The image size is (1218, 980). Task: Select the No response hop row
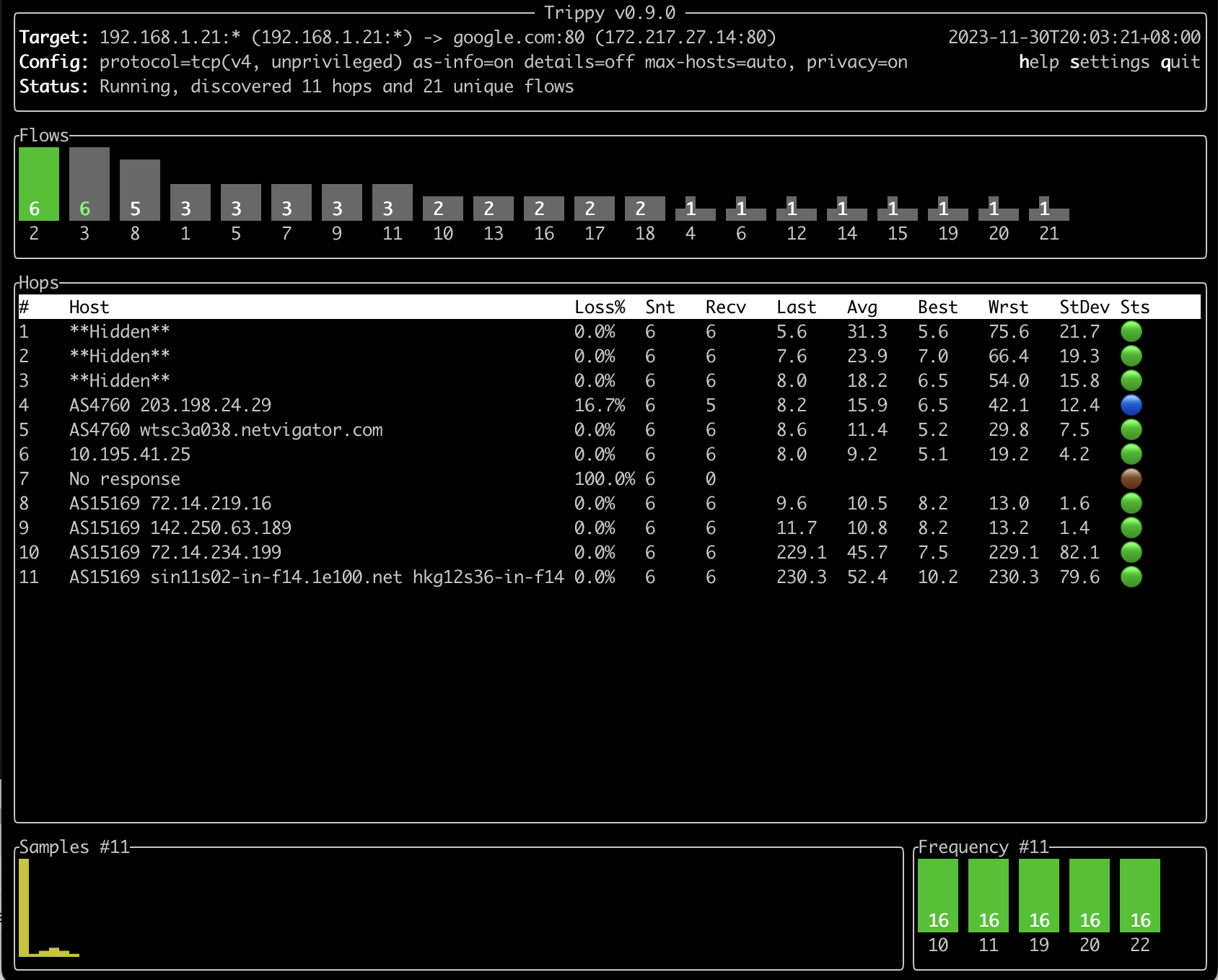tap(609, 478)
